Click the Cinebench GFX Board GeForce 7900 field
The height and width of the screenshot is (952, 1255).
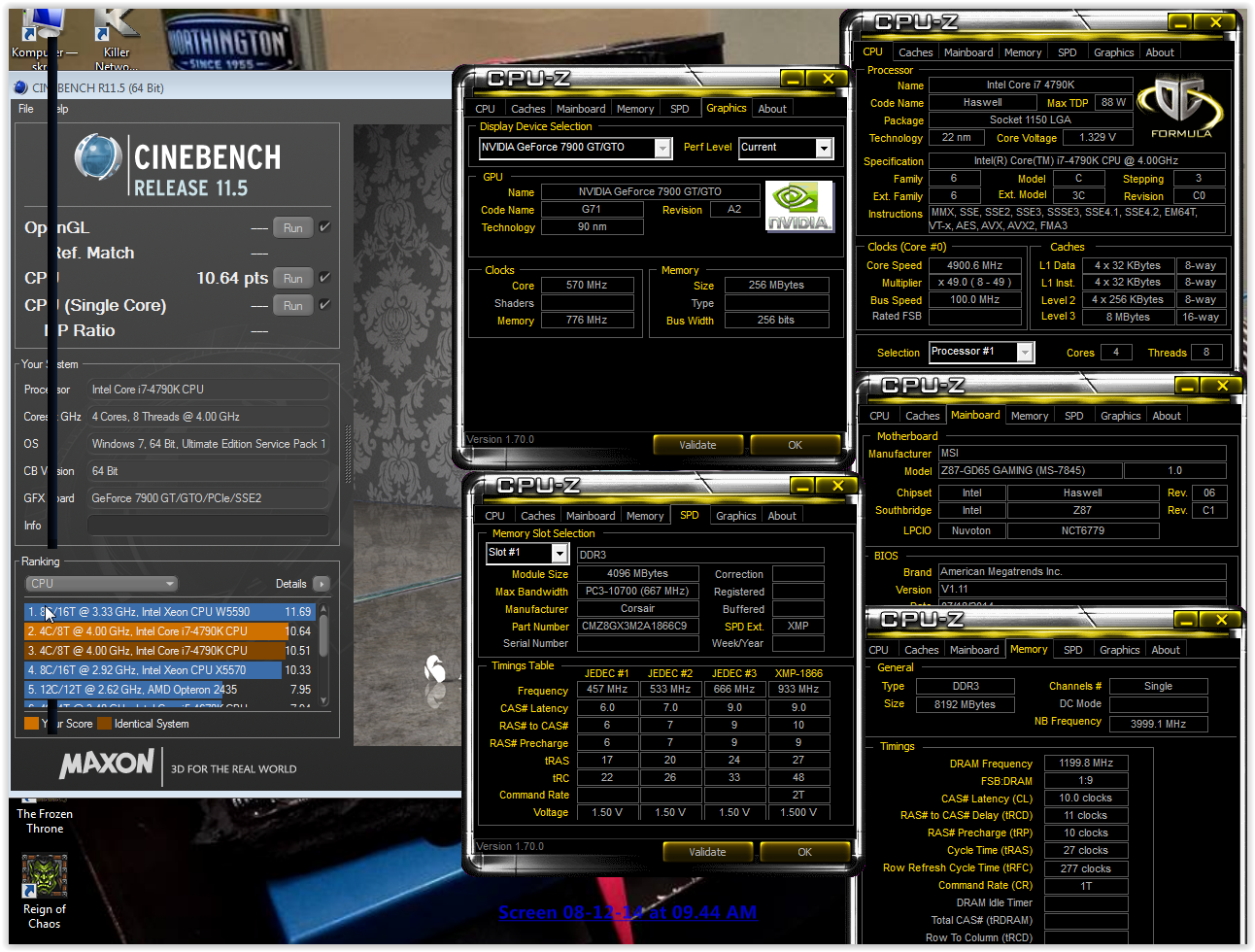point(207,498)
